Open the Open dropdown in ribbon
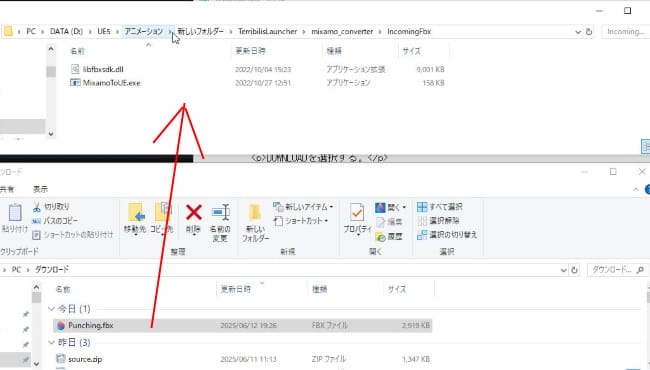This screenshot has width=650, height=370. point(390,207)
